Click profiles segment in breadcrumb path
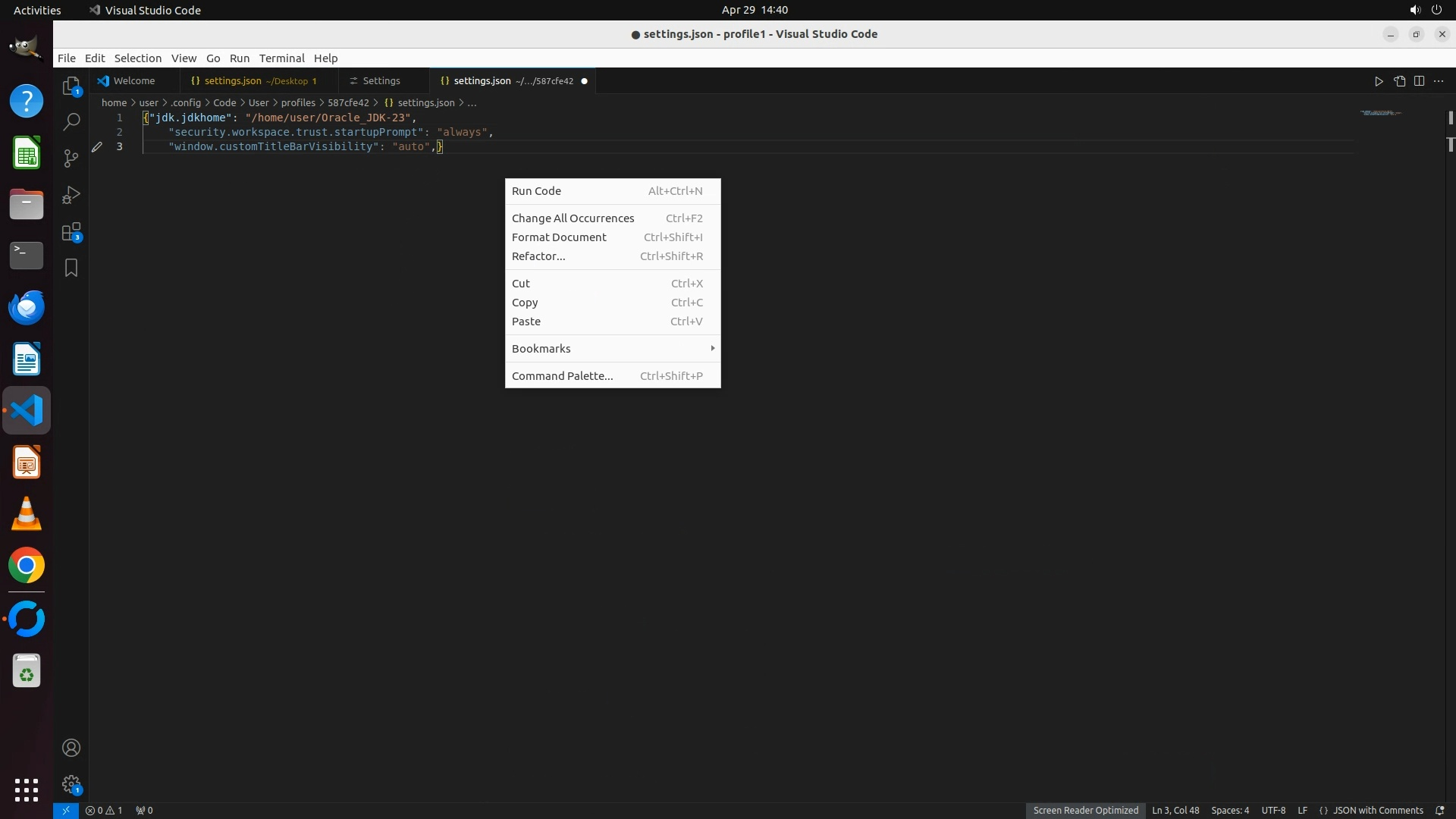Image resolution: width=1456 pixels, height=819 pixels. tap(298, 102)
